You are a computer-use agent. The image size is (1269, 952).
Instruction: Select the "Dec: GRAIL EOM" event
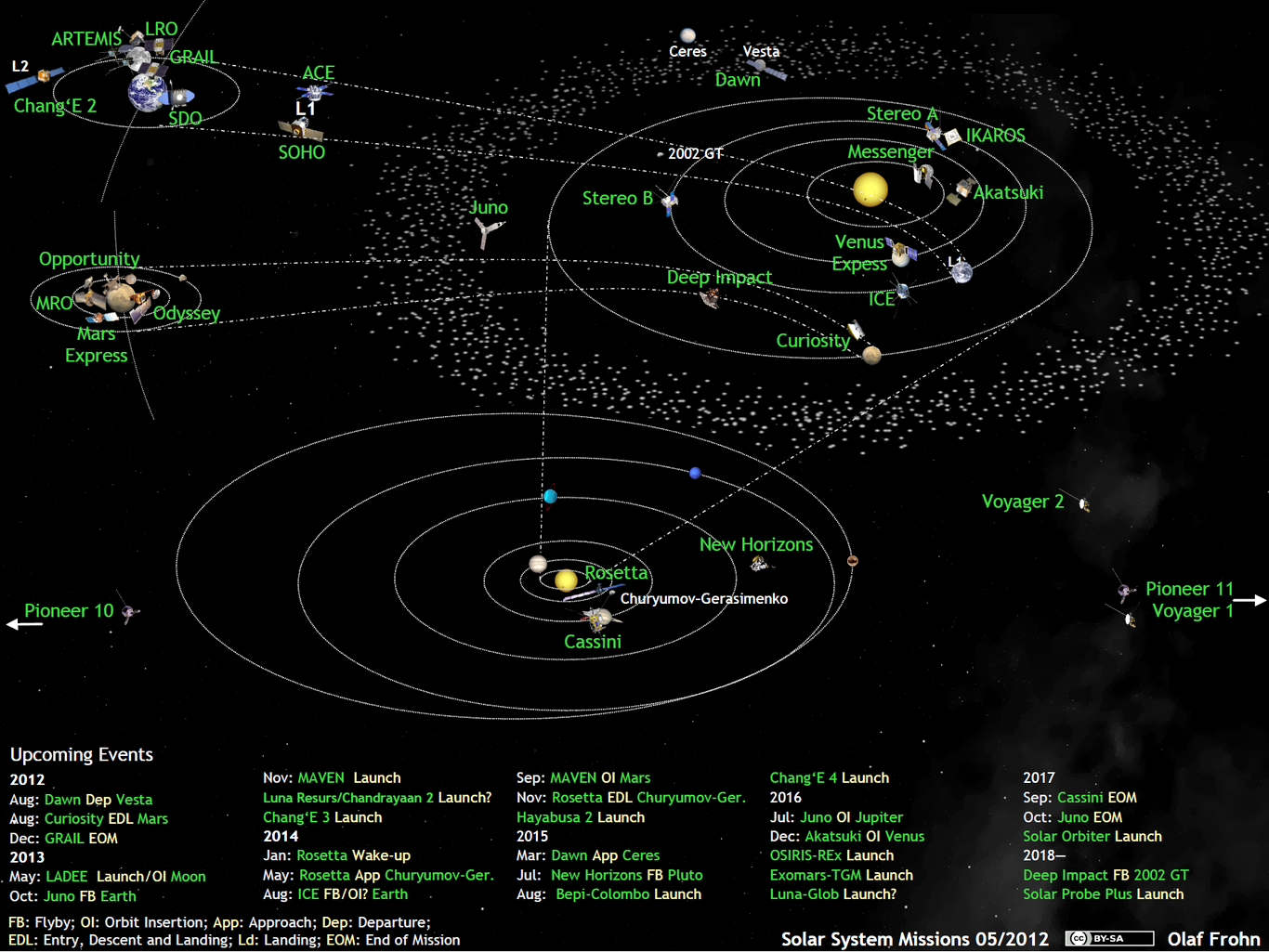(64, 838)
